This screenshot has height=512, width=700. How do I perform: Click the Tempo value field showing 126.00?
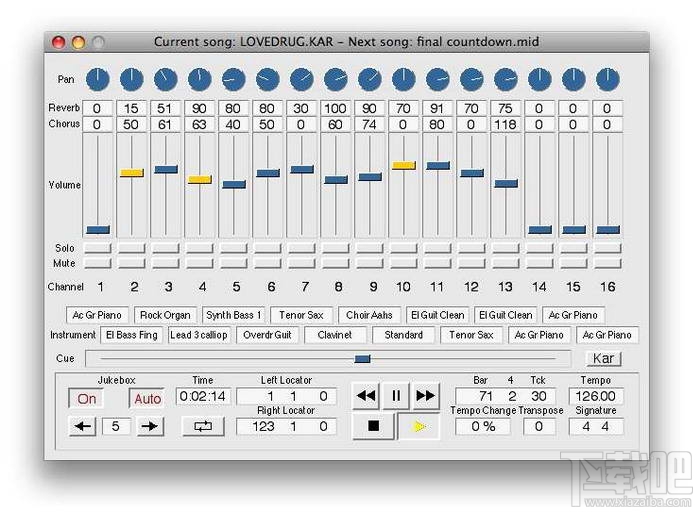pos(596,397)
